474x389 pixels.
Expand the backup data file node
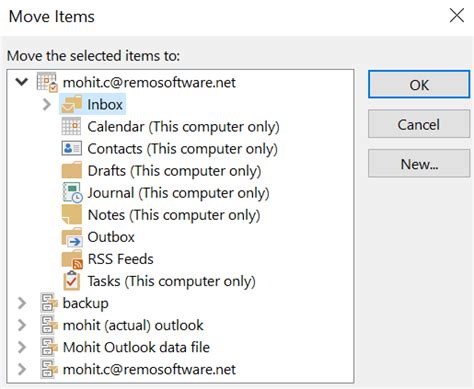(22, 303)
